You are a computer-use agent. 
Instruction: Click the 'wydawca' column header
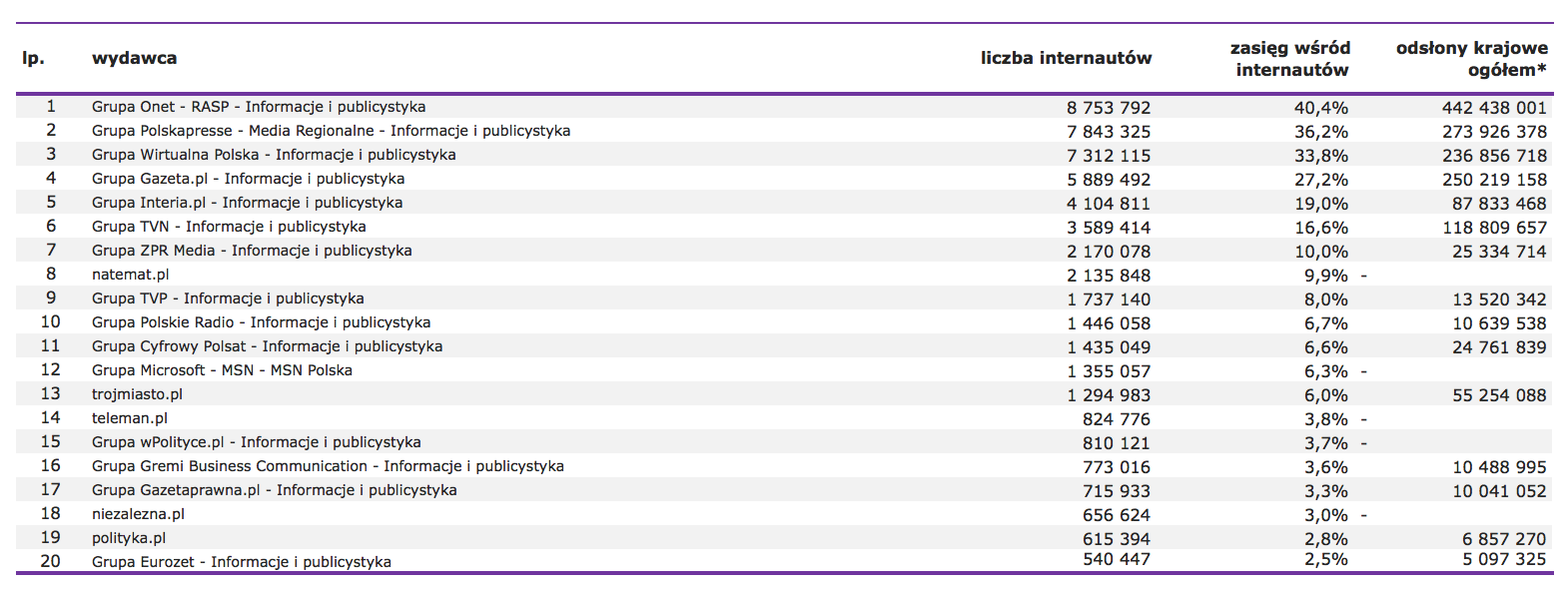[x=134, y=58]
